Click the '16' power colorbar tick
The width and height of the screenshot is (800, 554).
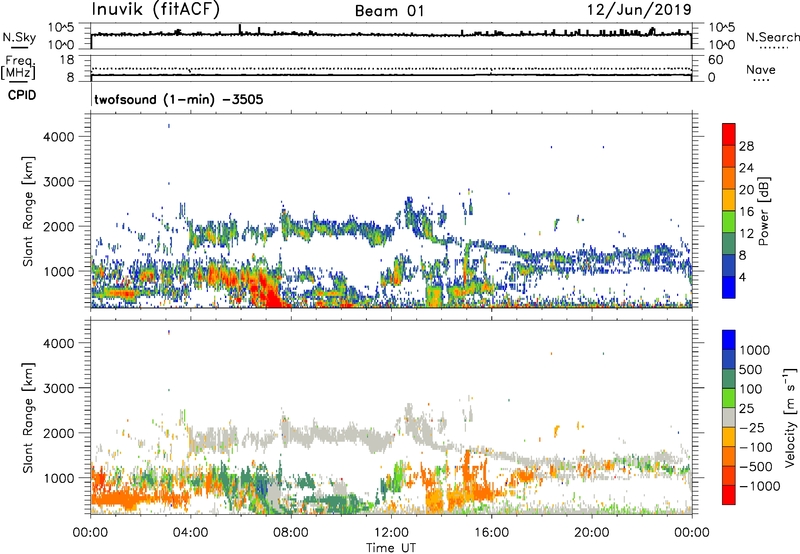click(x=746, y=212)
